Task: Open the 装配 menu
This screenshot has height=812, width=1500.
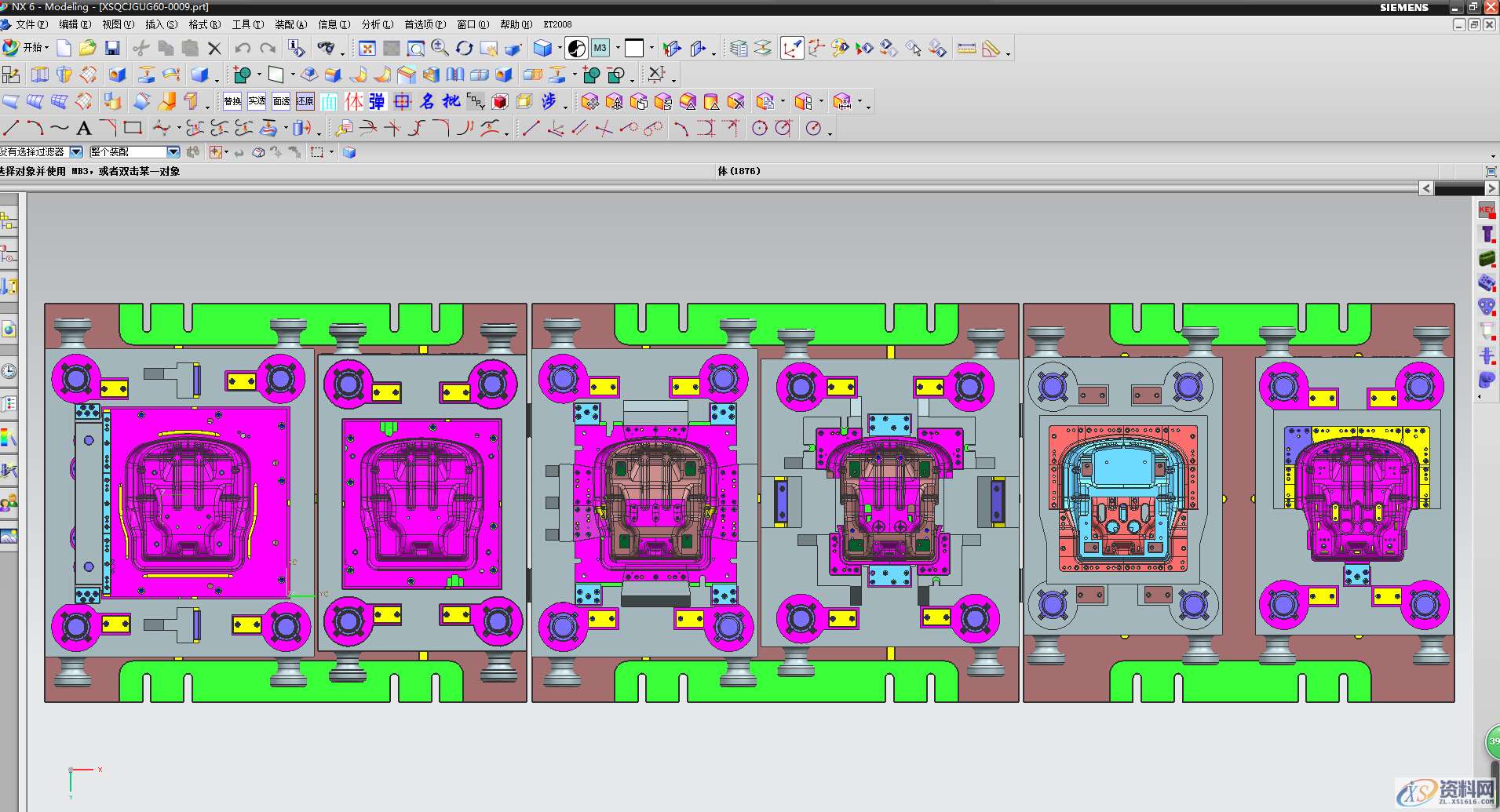Action: click(x=290, y=24)
